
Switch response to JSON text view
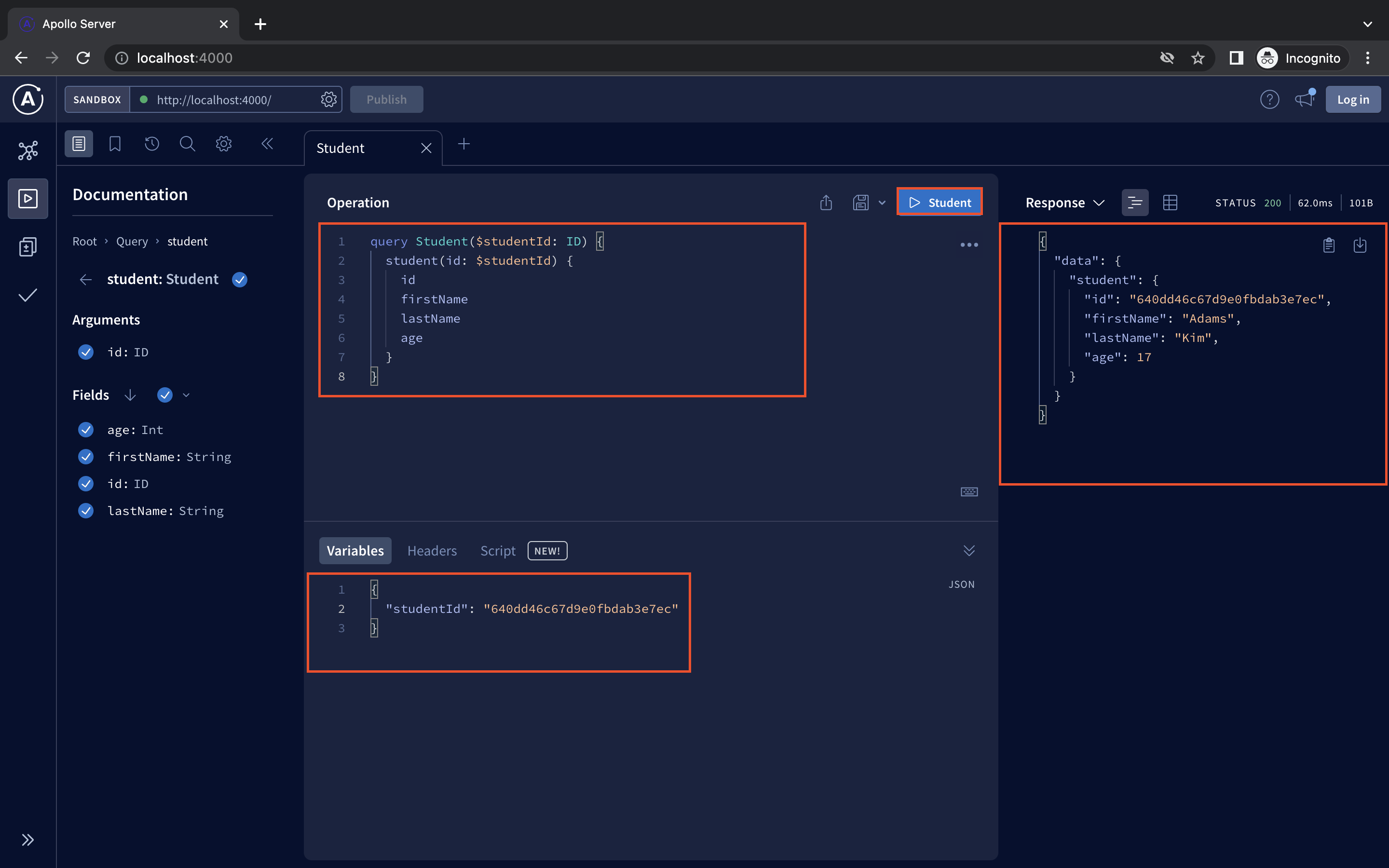coord(1135,203)
